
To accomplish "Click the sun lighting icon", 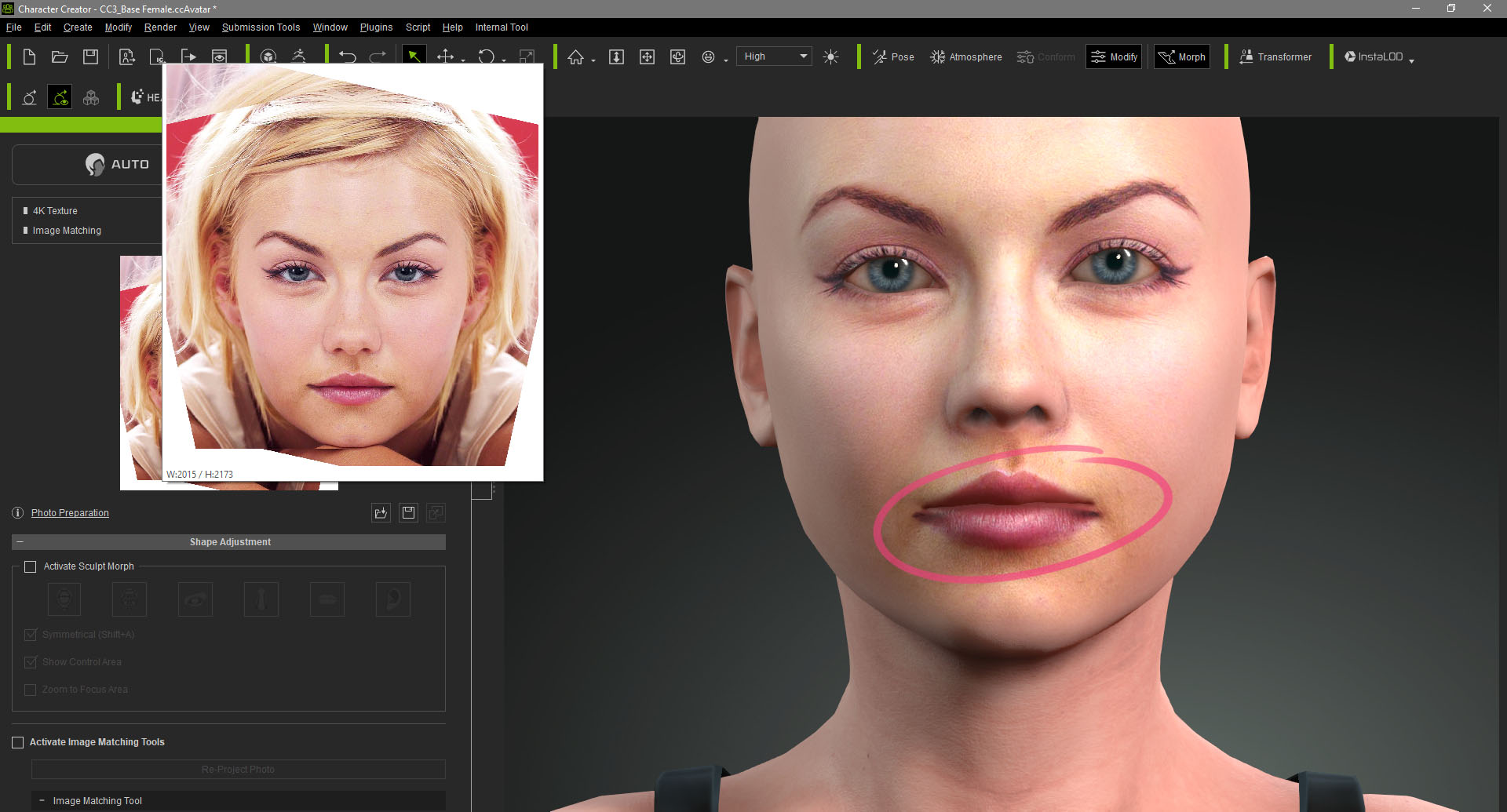I will 831,56.
